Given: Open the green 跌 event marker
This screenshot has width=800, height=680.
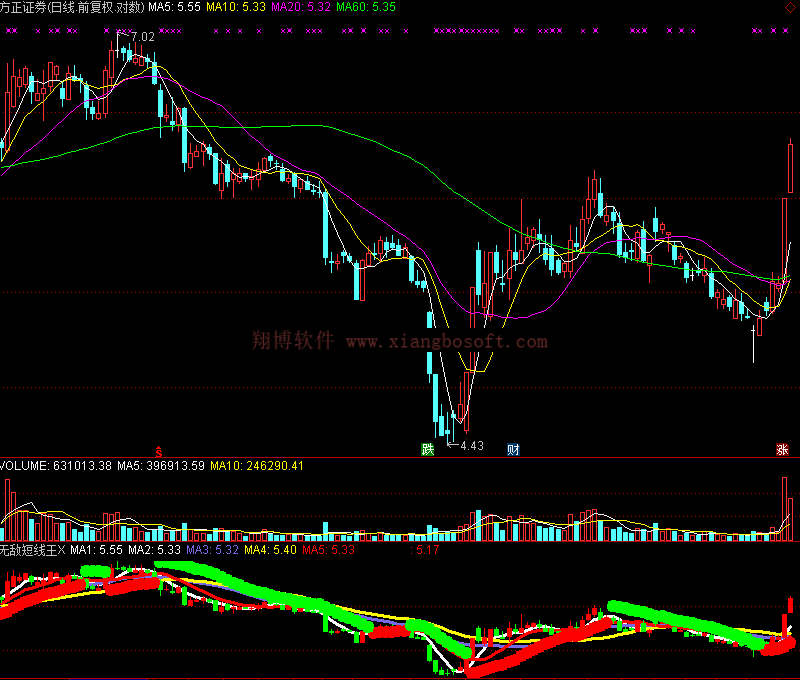Looking at the screenshot, I should [428, 449].
